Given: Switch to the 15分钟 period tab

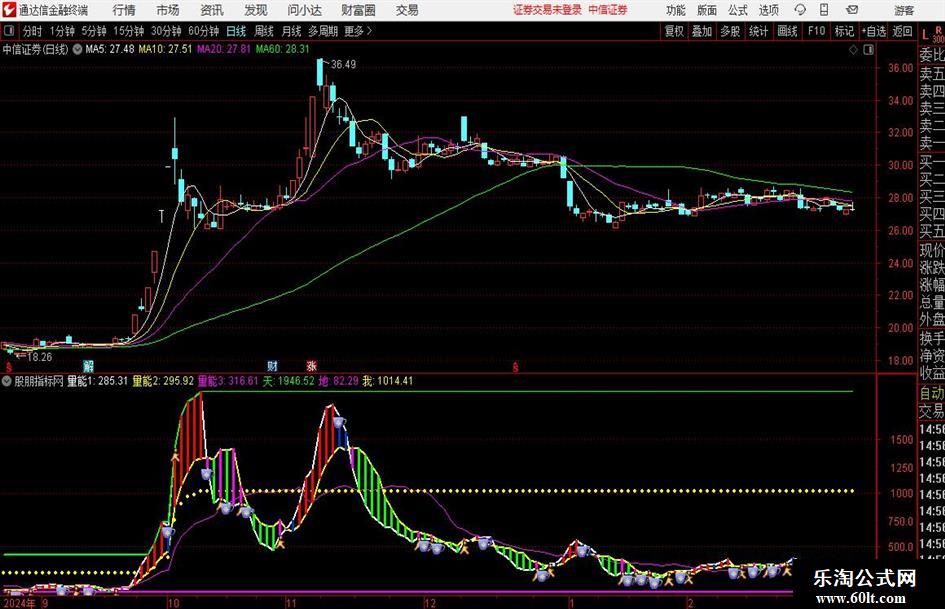Looking at the screenshot, I should click(x=129, y=31).
